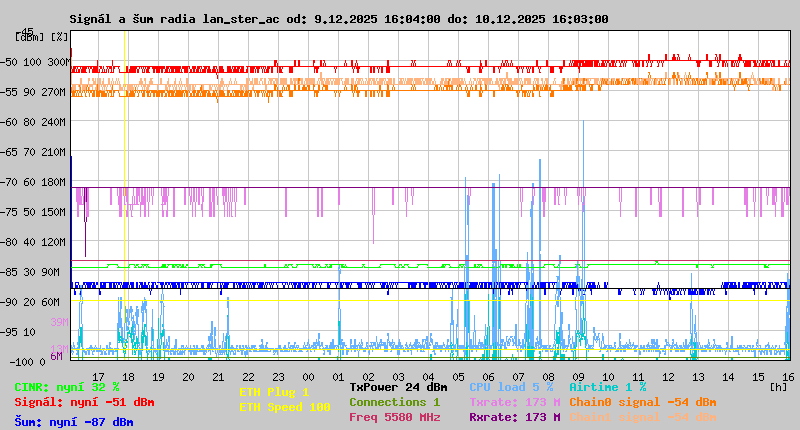Click the orange Chain0 signal legend label
The image size is (800, 430).
tap(642, 402)
